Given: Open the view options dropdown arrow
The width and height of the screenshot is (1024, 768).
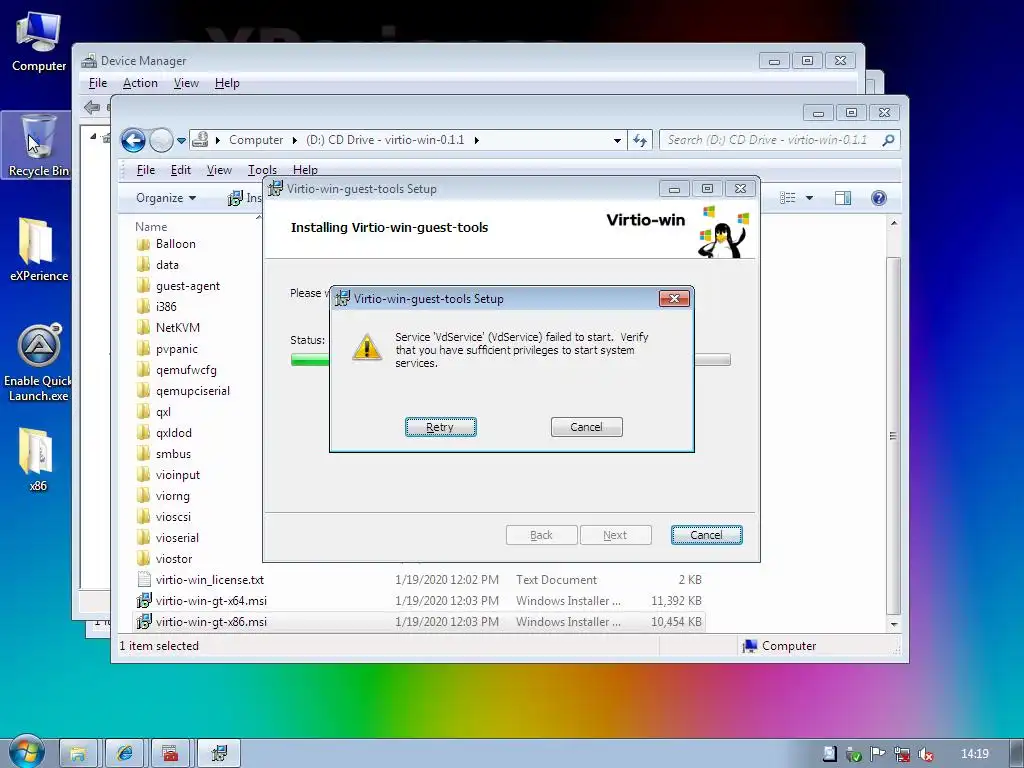Looking at the screenshot, I should (x=809, y=198).
